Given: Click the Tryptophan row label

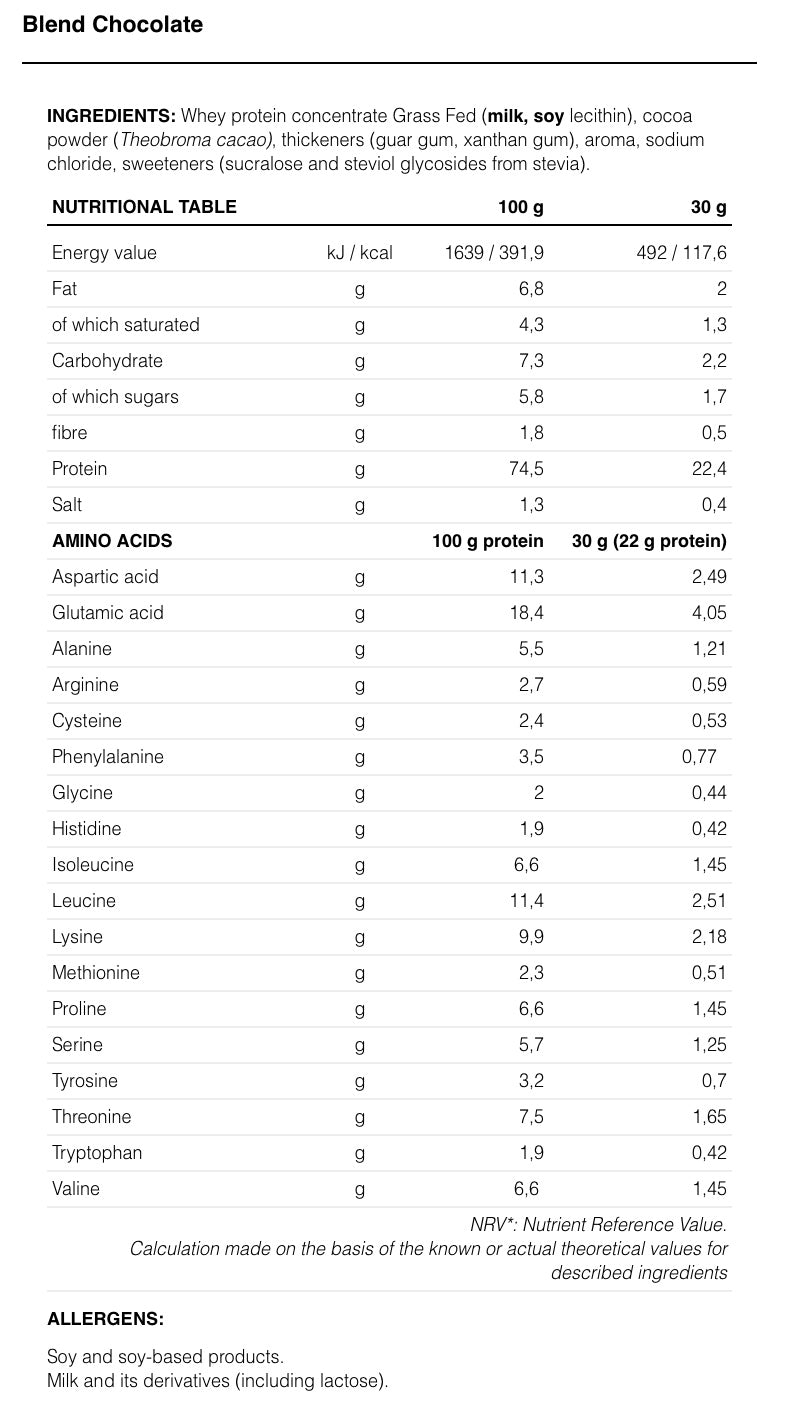Looking at the screenshot, I should 97,1153.
